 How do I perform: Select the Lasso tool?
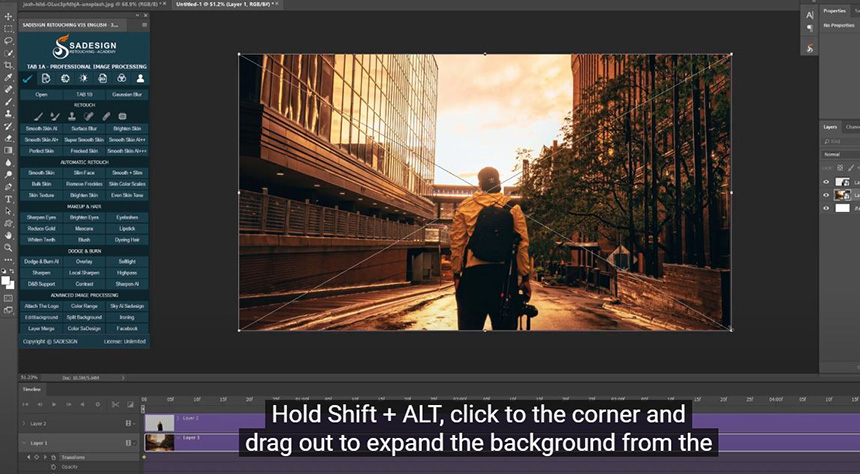8,41
